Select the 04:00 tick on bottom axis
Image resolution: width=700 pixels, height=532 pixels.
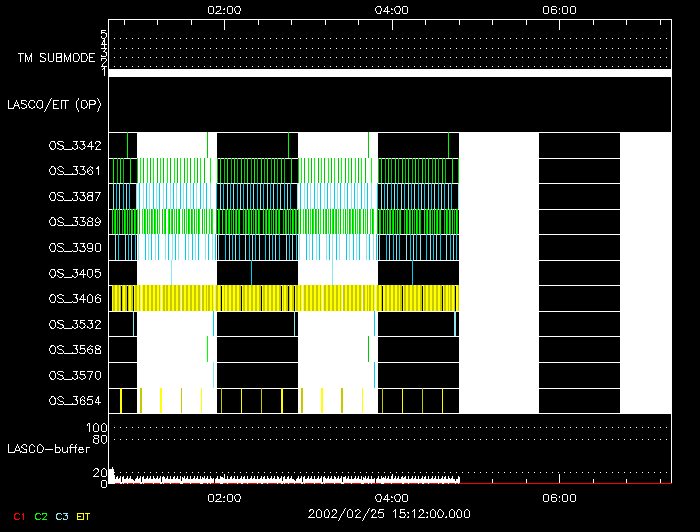click(x=391, y=497)
